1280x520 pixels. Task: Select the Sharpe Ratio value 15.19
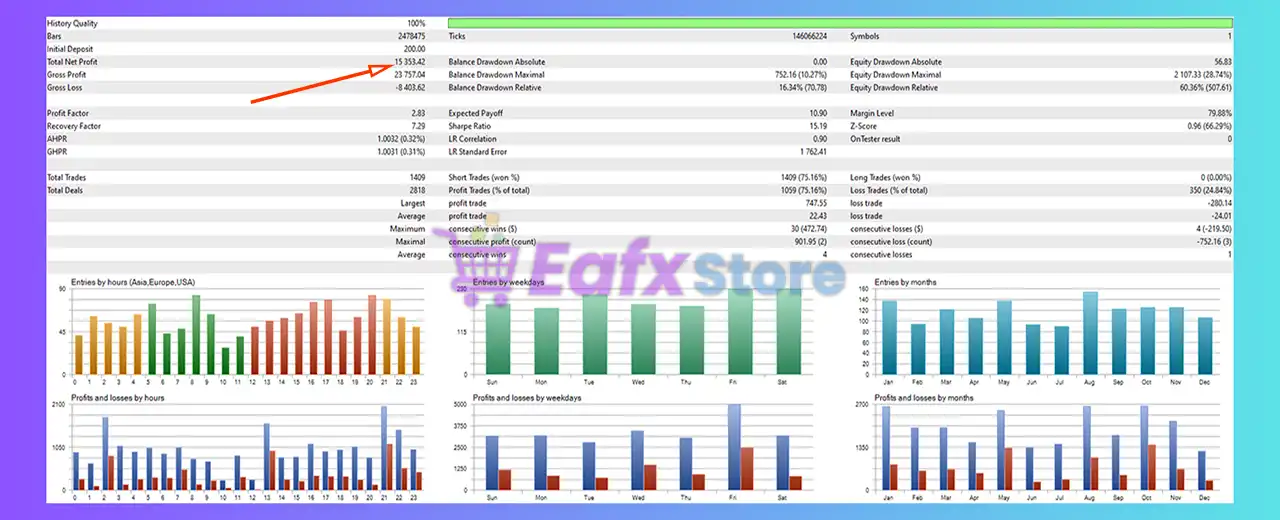[x=818, y=126]
